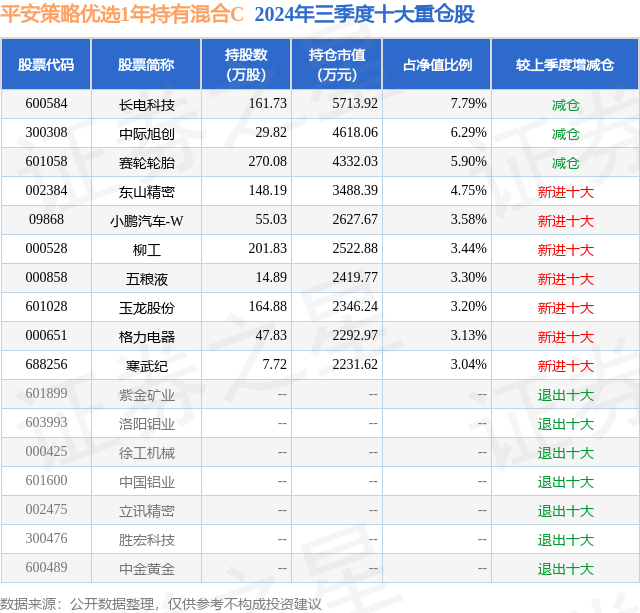The width and height of the screenshot is (640, 613).
Task: Select the 长电科技 stock name
Action: click(147, 105)
